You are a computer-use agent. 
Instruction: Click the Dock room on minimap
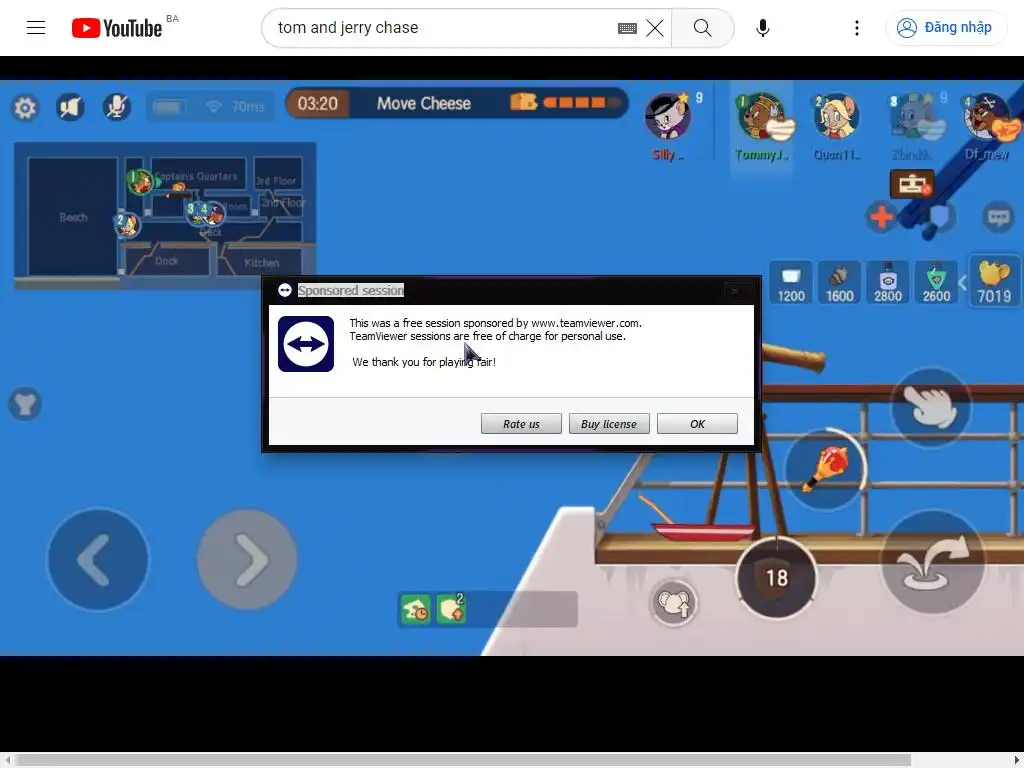[167, 261]
